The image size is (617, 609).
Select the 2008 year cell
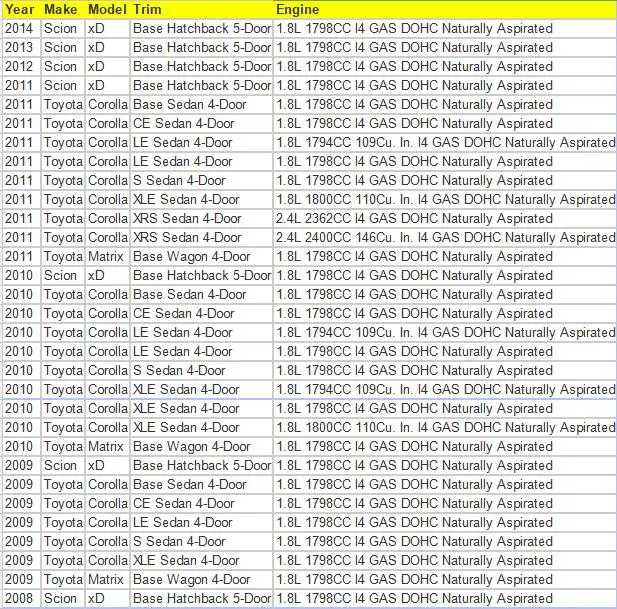21,598
